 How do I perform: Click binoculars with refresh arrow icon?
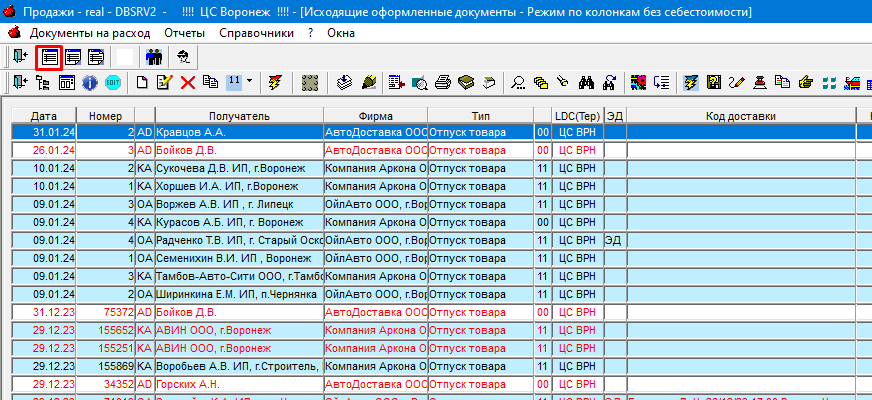610,82
